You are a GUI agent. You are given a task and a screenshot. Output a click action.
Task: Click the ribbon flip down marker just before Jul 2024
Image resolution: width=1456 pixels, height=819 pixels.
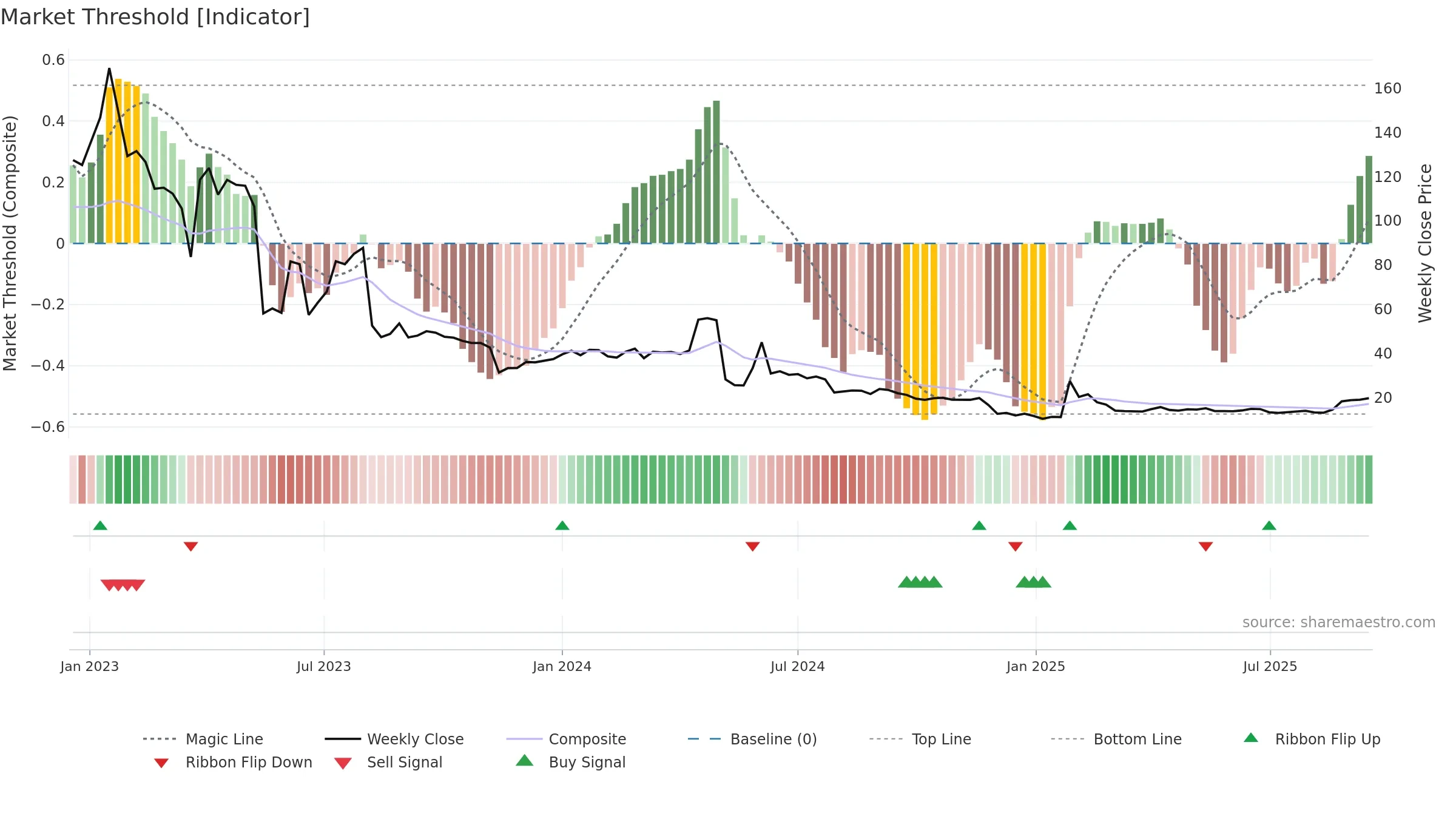753,547
